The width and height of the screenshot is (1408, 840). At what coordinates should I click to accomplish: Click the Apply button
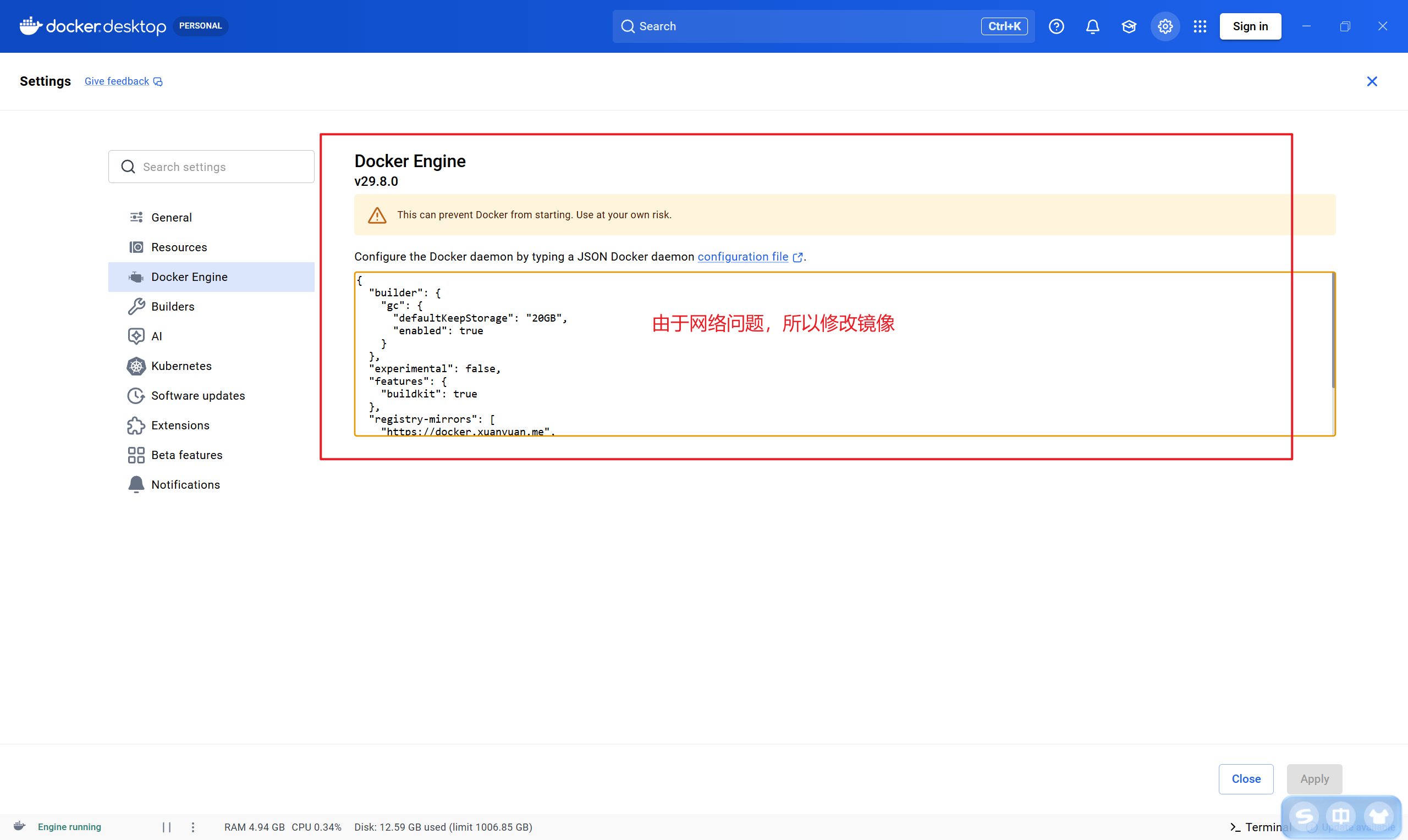pyautogui.click(x=1314, y=779)
